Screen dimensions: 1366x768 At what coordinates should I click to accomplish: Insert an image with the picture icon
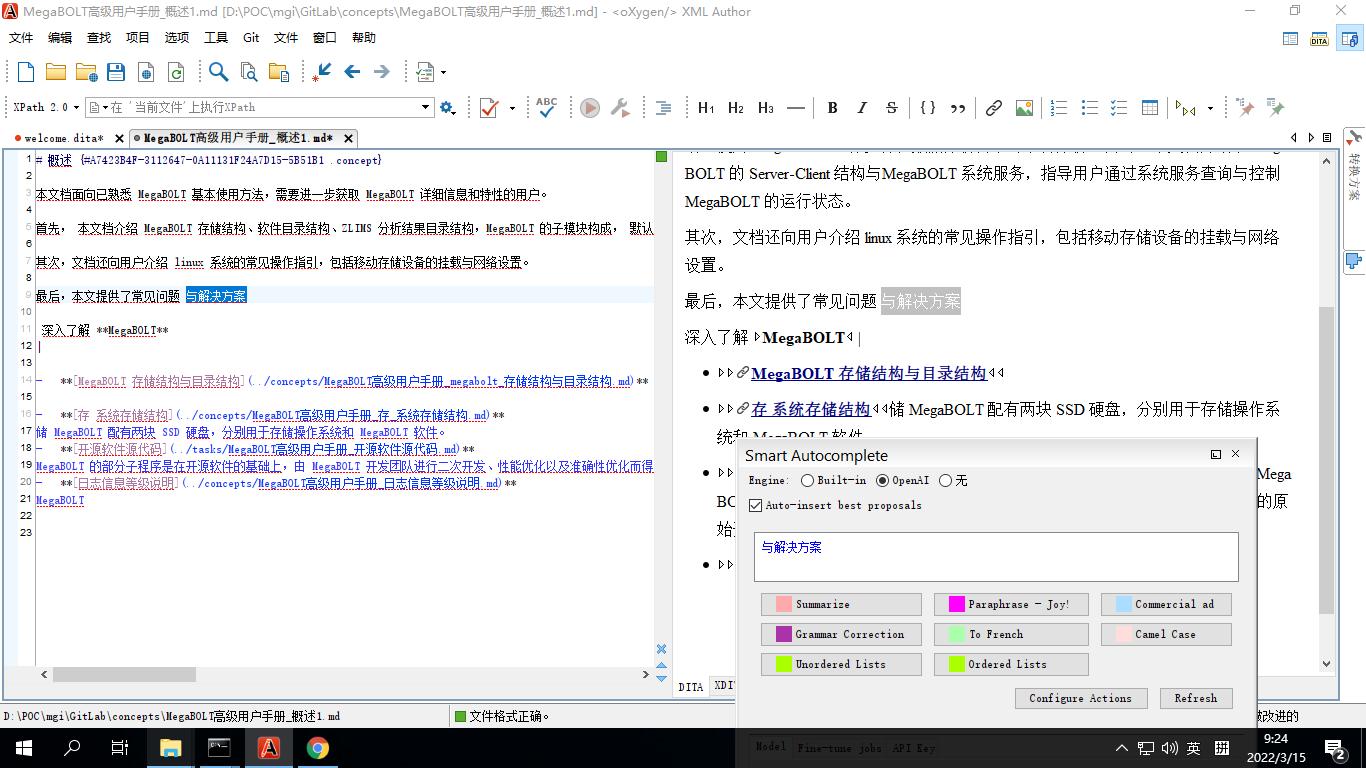click(x=1024, y=108)
